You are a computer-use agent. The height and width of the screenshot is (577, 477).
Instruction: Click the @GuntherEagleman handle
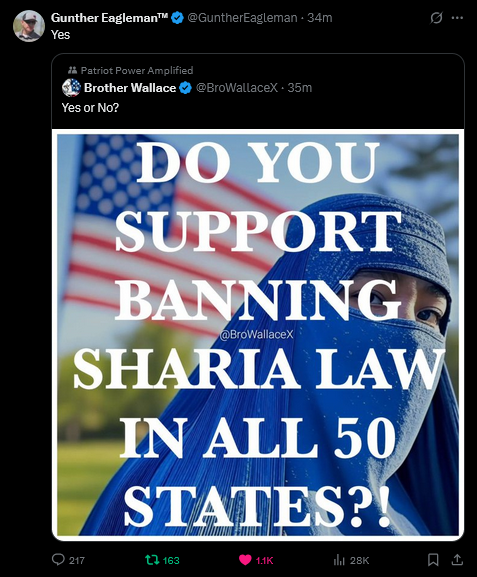coord(242,18)
